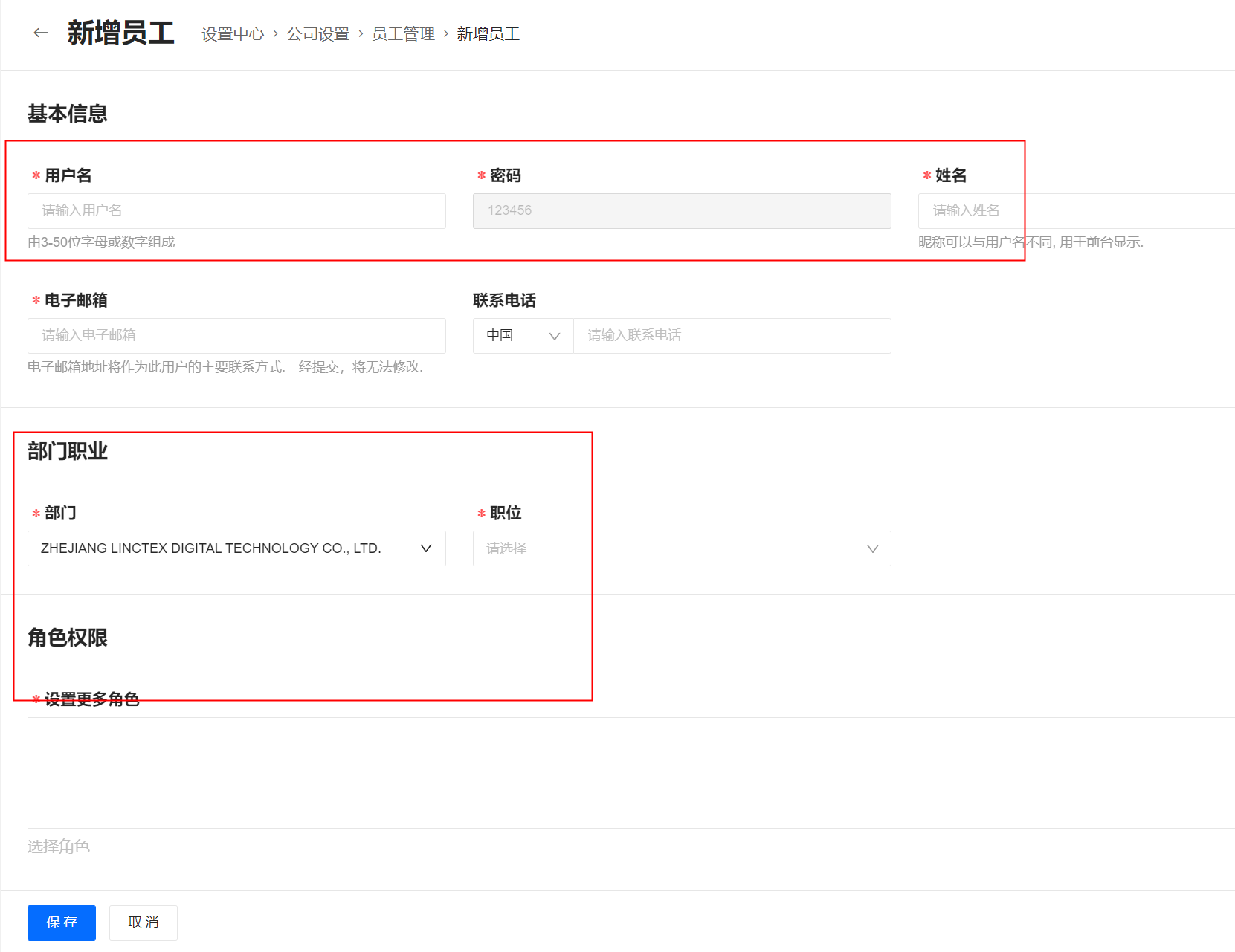
Task: Click the 角色权限 section heading
Action: tap(68, 638)
